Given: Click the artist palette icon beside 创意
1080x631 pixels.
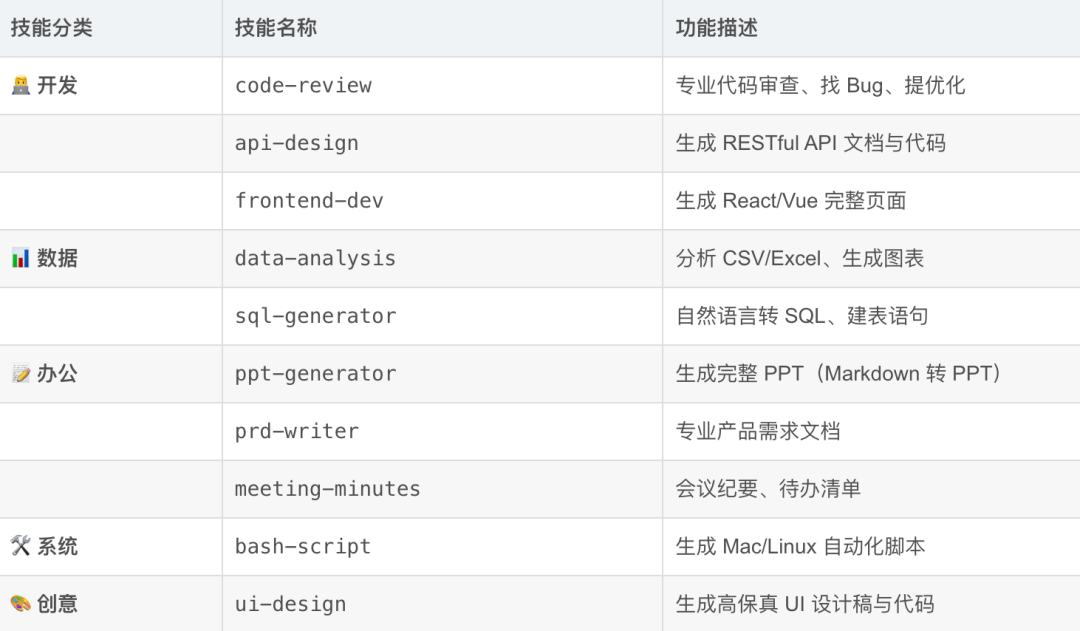Looking at the screenshot, I should [21, 604].
